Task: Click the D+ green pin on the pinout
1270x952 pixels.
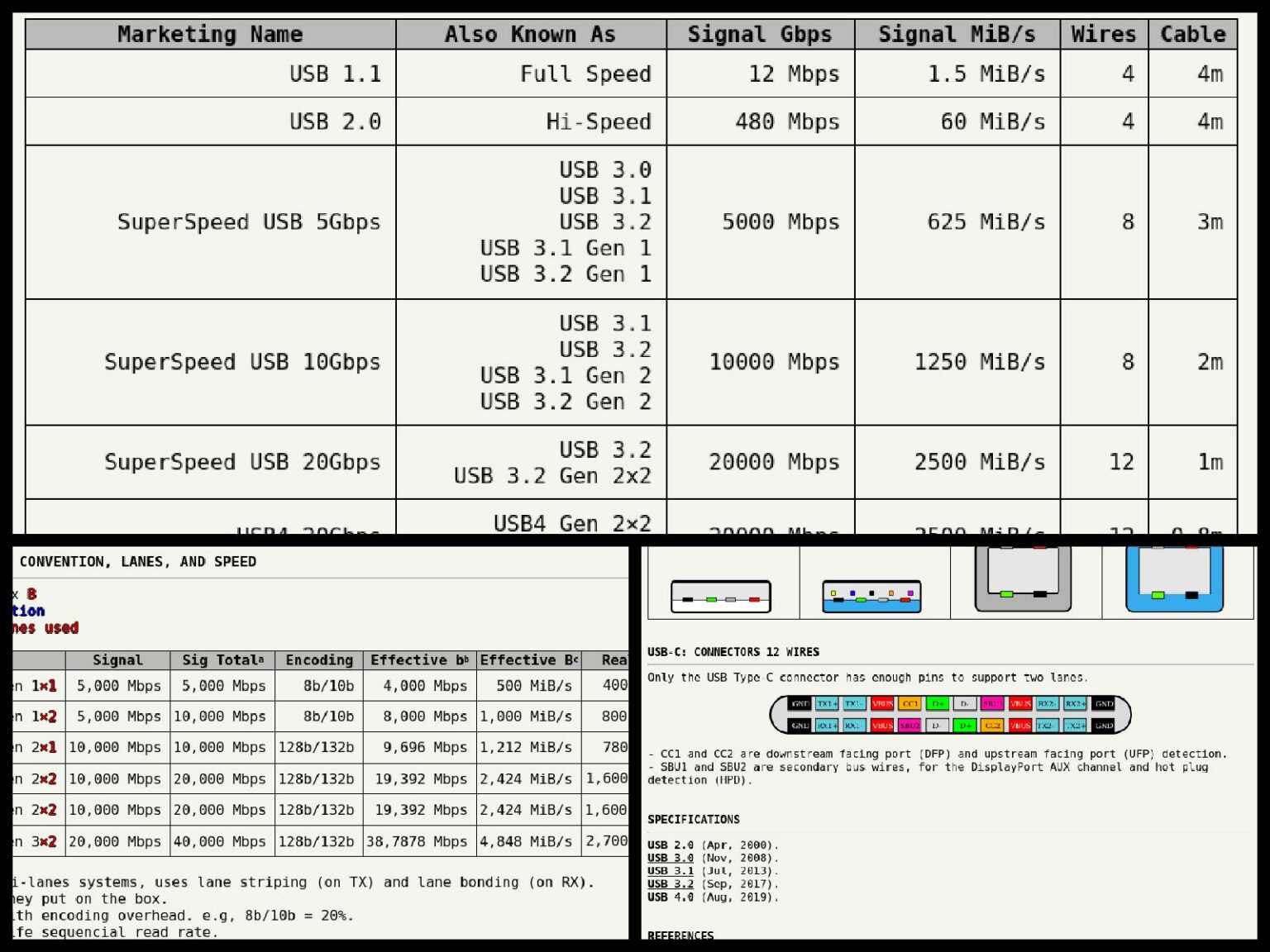Action: click(x=938, y=704)
